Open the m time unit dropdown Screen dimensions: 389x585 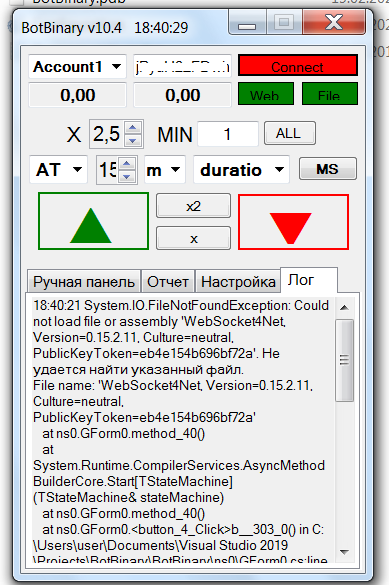pos(165,170)
